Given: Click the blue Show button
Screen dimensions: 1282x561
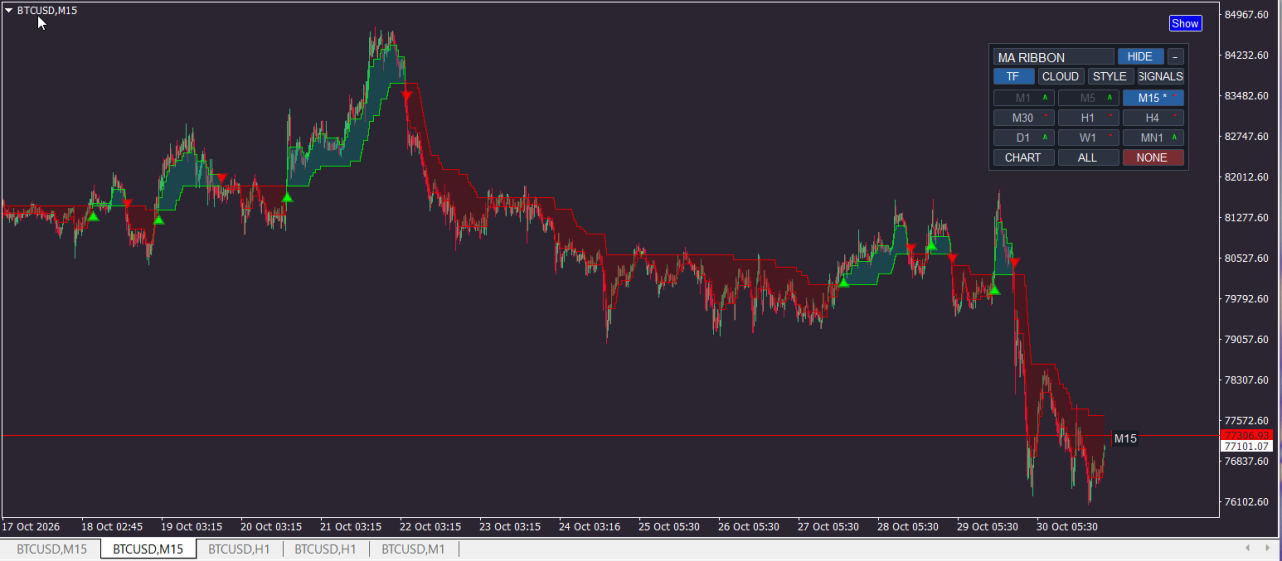Looking at the screenshot, I should 1185,23.
